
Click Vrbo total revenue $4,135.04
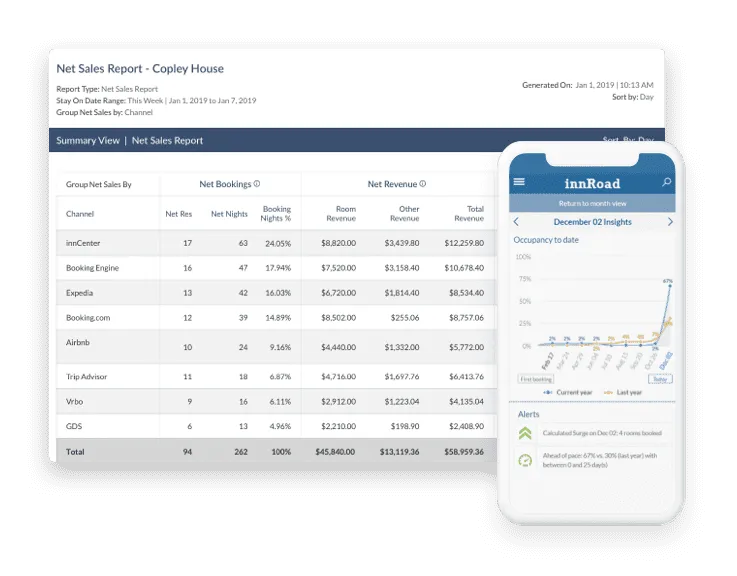(x=466, y=402)
